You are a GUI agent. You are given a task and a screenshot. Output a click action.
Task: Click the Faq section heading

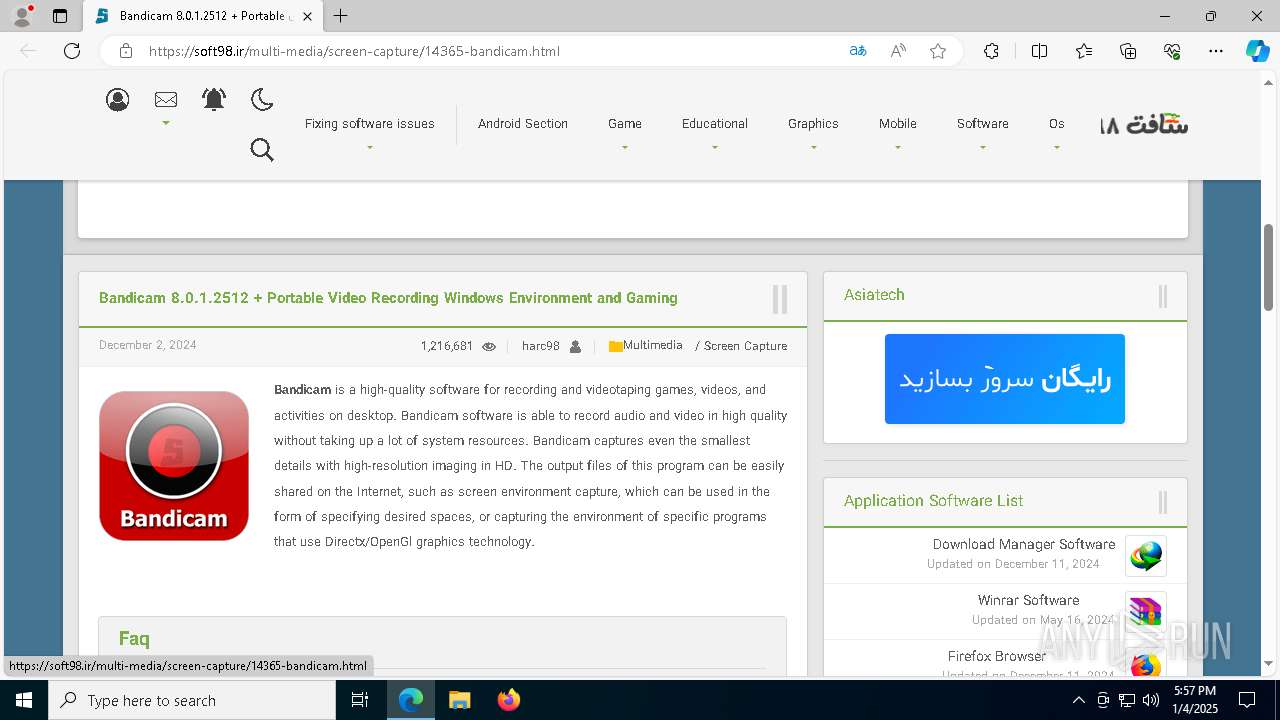134,638
